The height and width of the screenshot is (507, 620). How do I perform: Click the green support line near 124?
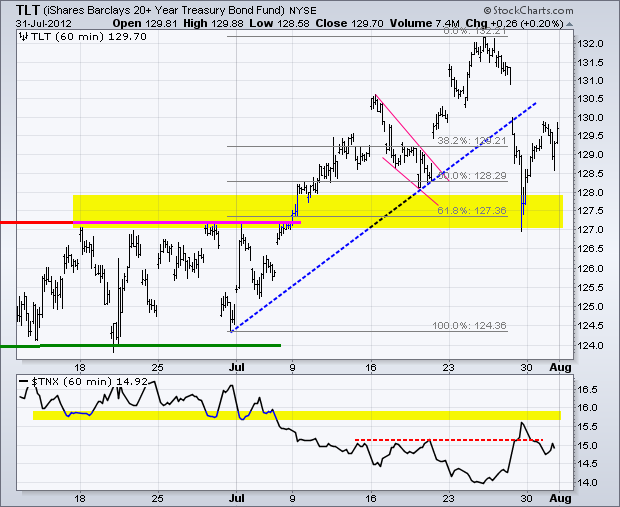tap(140, 346)
